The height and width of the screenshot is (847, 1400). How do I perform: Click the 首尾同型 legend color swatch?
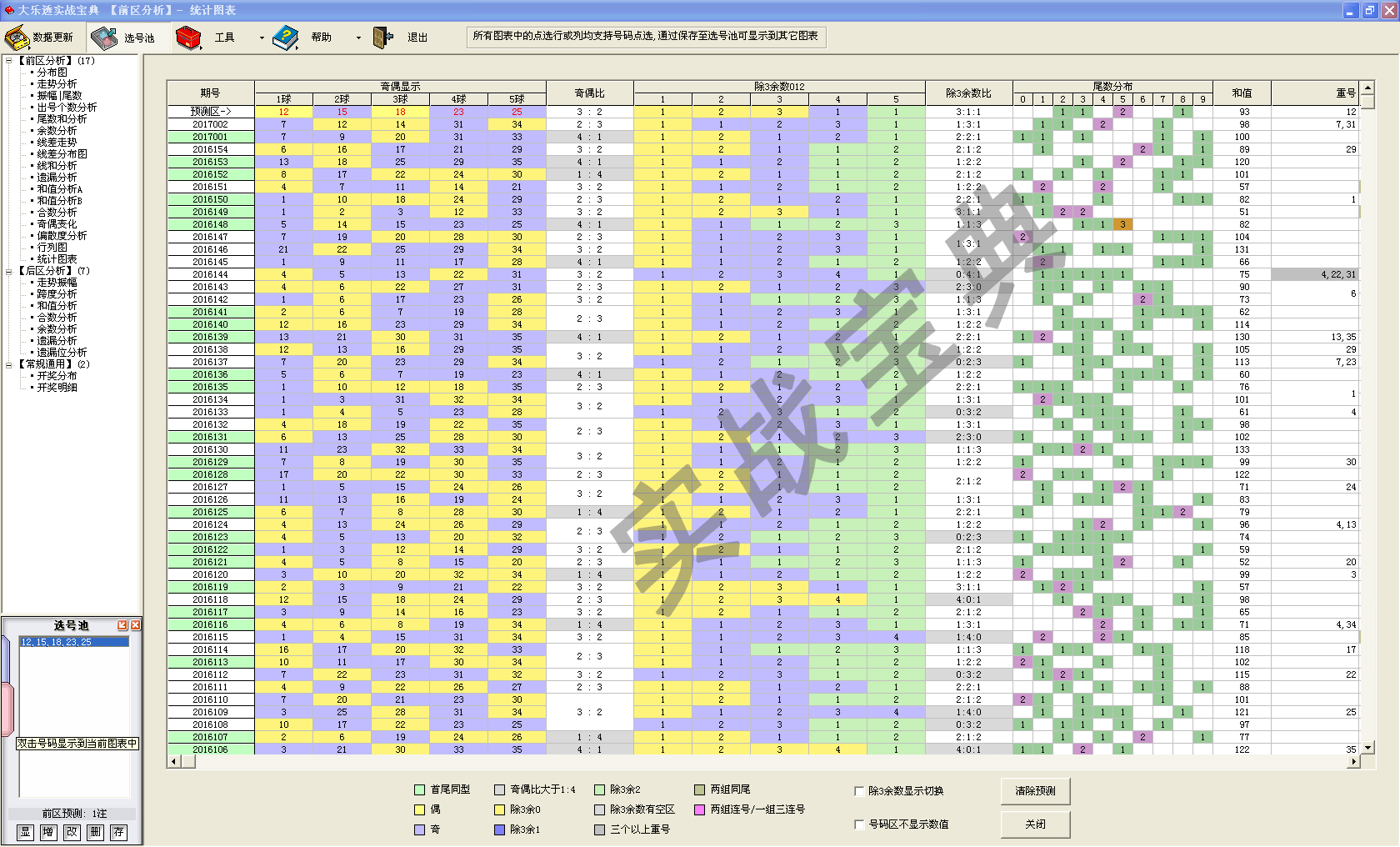tap(420, 789)
